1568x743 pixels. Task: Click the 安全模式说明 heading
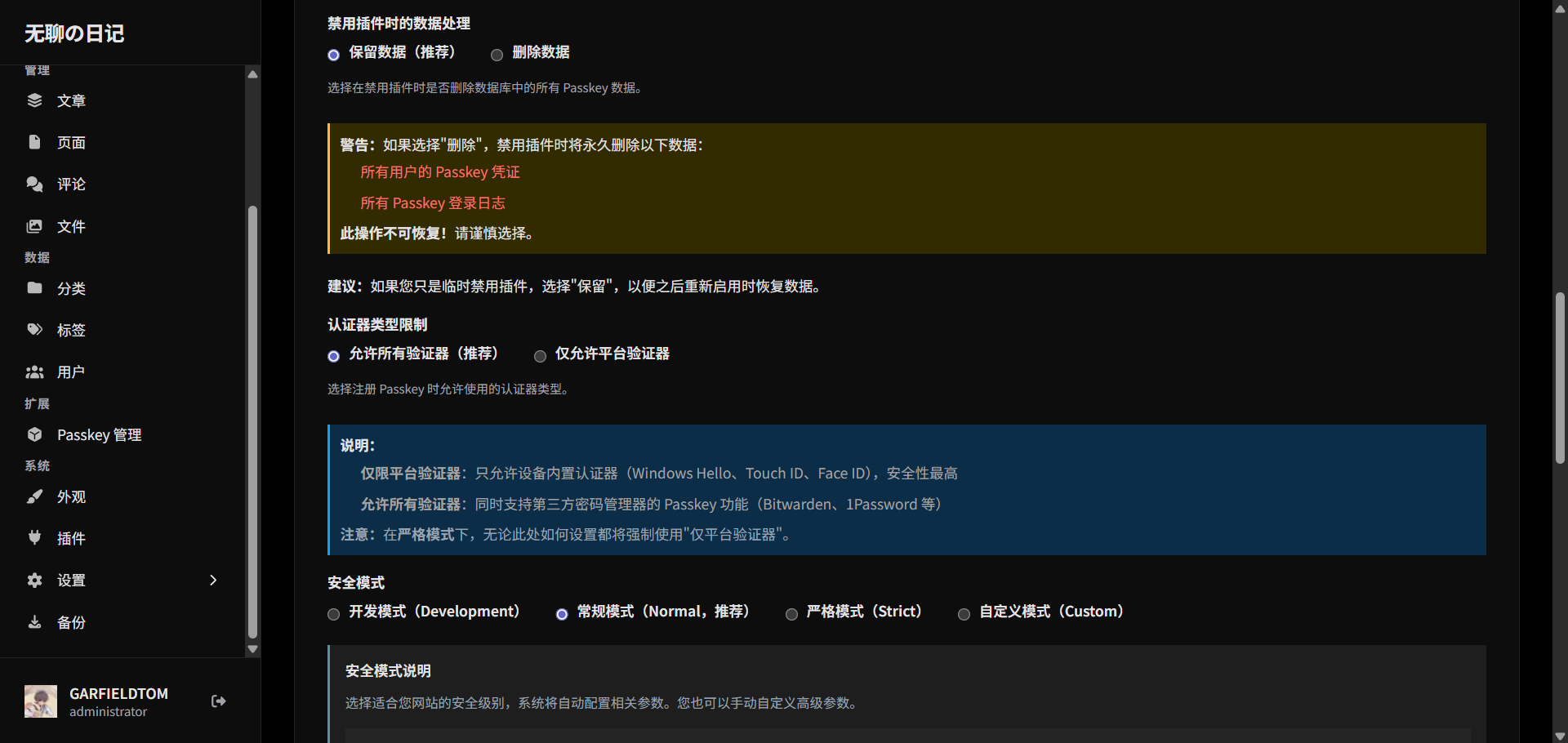pyautogui.click(x=388, y=671)
